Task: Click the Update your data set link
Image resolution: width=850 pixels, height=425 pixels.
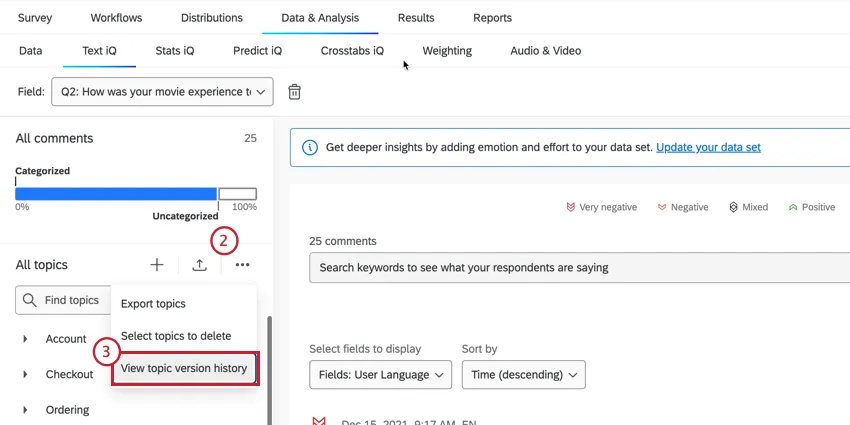Action: pos(708,147)
